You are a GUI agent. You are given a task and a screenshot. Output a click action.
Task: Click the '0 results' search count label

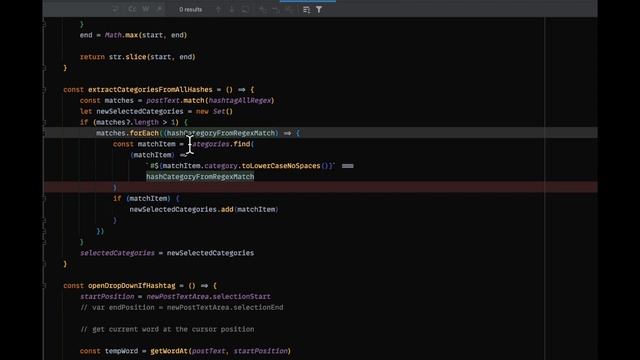(x=191, y=9)
